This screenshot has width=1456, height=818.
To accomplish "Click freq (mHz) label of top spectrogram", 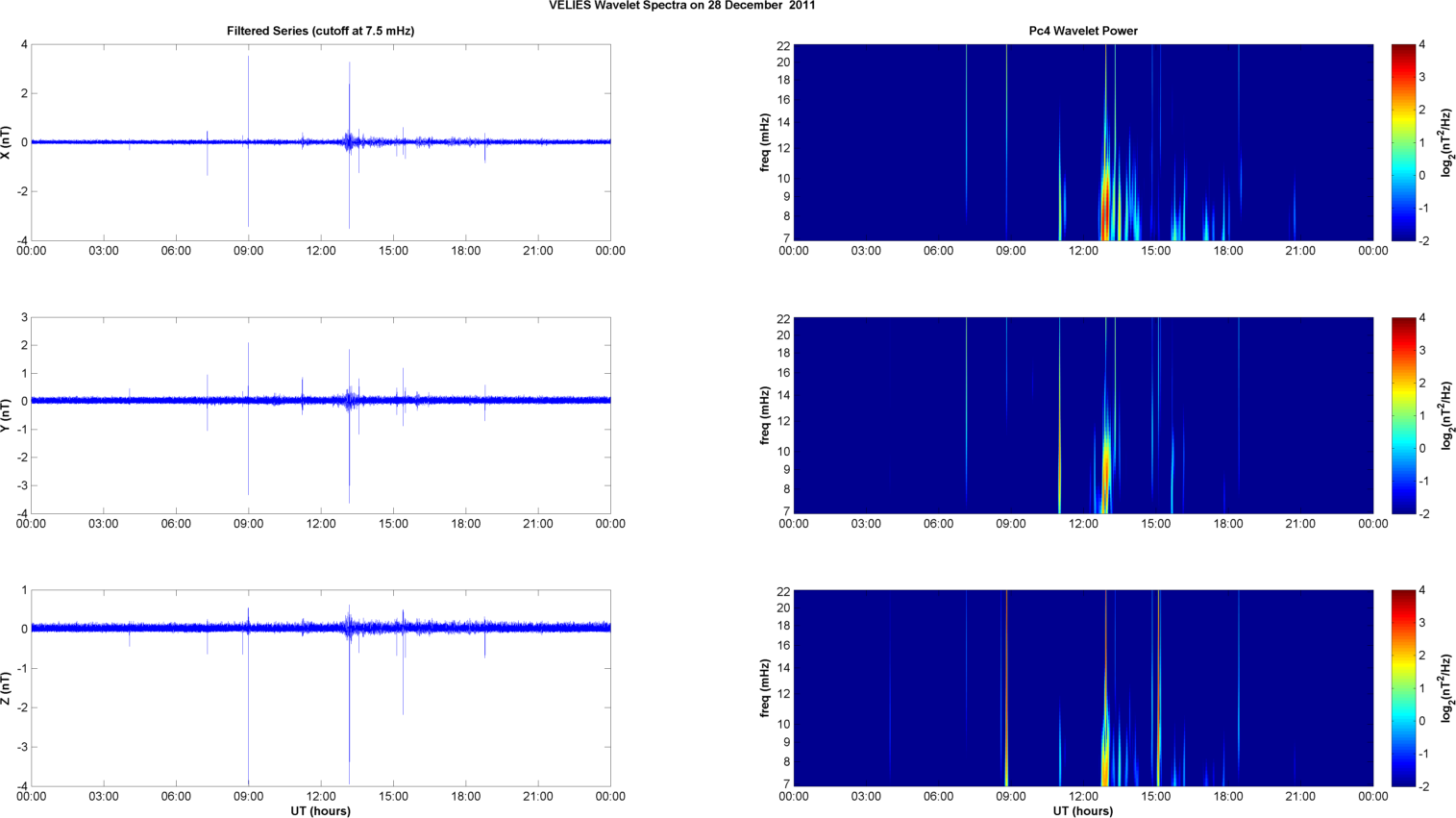I will pos(765,142).
